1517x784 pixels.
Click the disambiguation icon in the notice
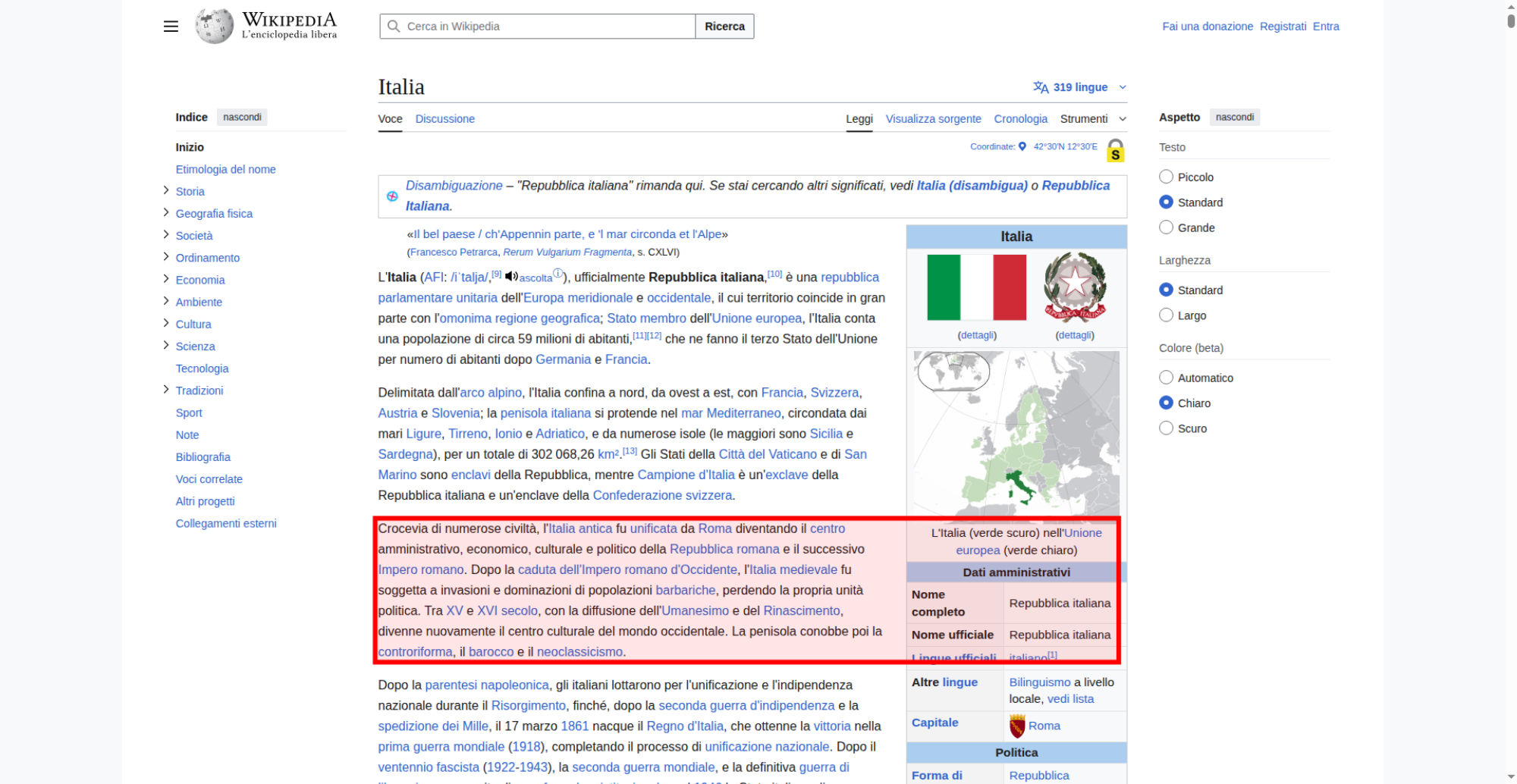(392, 196)
